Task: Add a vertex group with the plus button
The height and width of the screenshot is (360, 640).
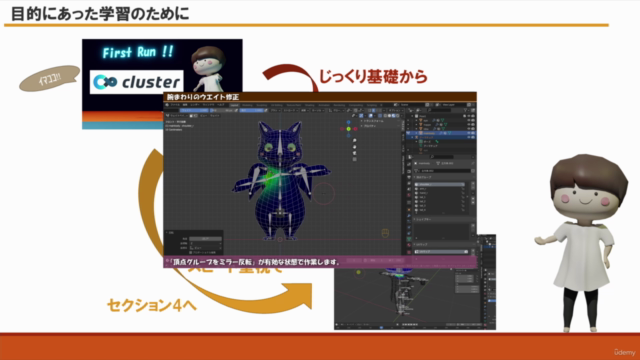Action: click(473, 183)
